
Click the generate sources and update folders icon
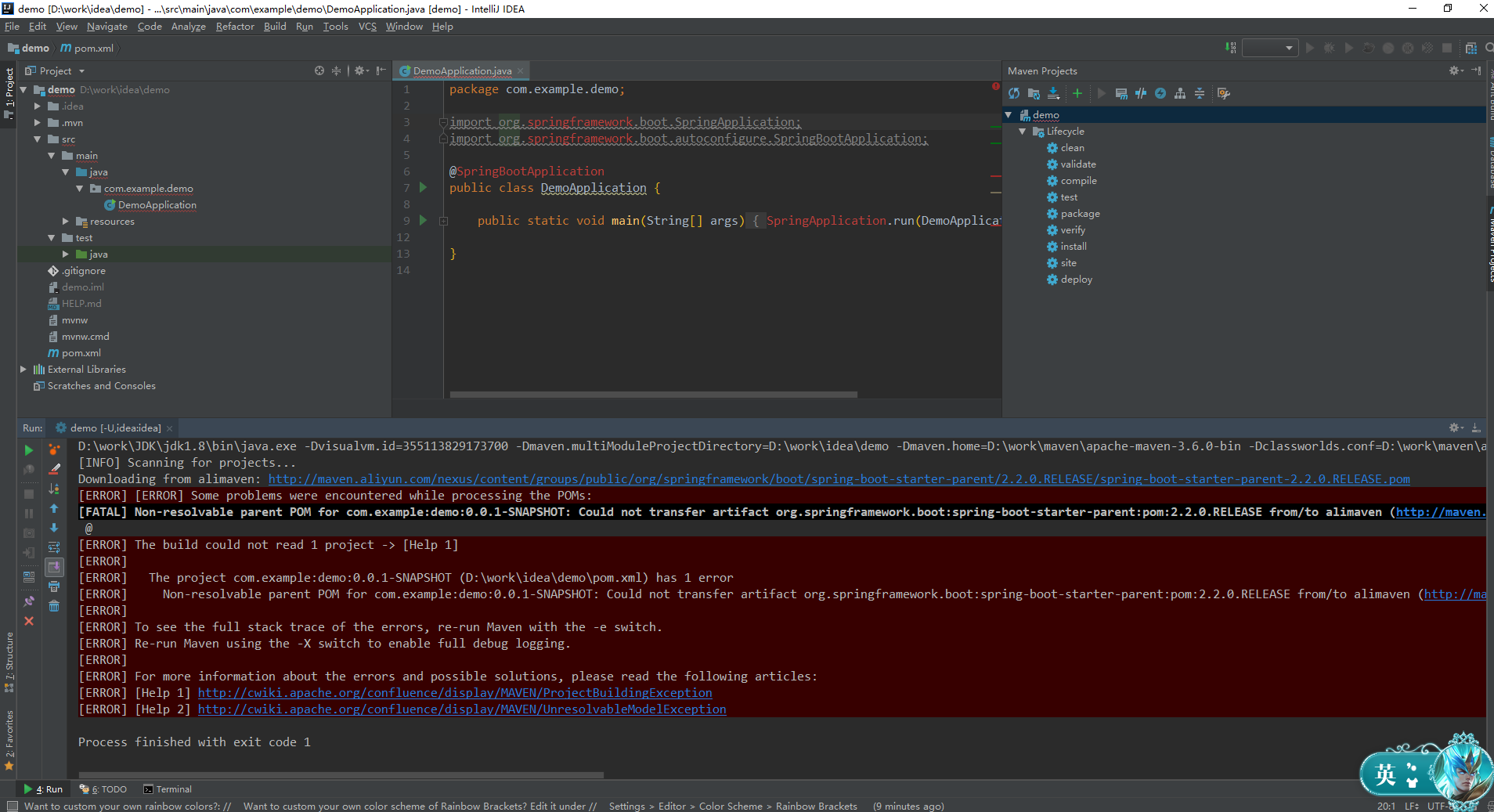pyautogui.click(x=1034, y=93)
